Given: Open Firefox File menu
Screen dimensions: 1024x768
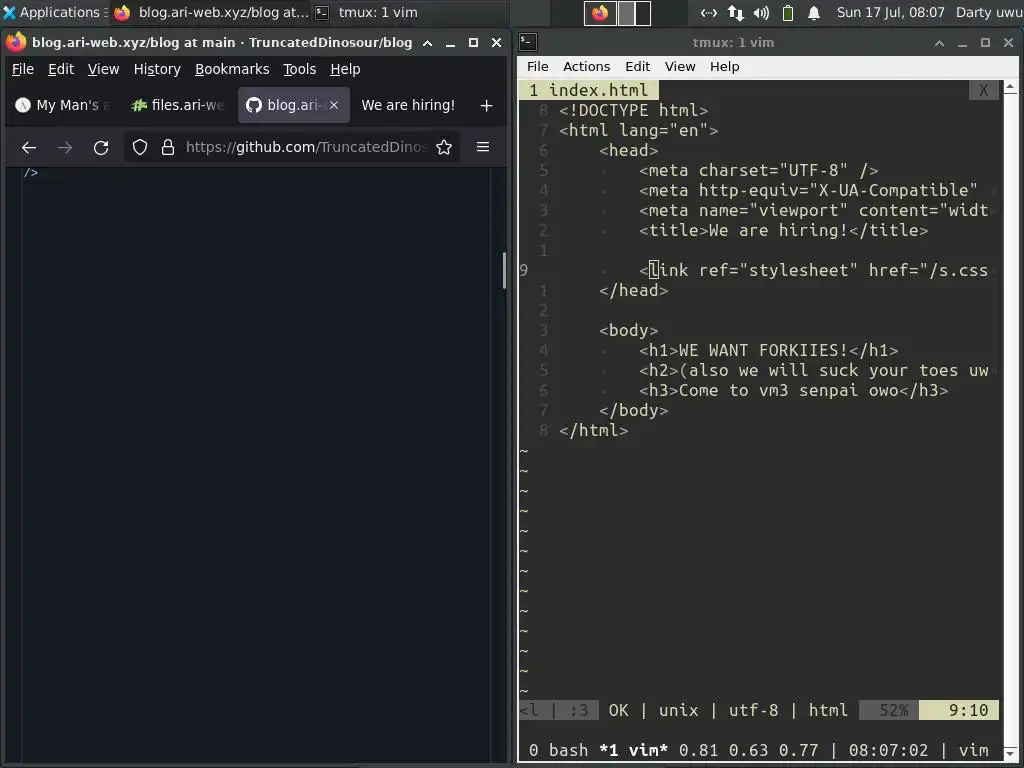Looking at the screenshot, I should click(23, 69).
